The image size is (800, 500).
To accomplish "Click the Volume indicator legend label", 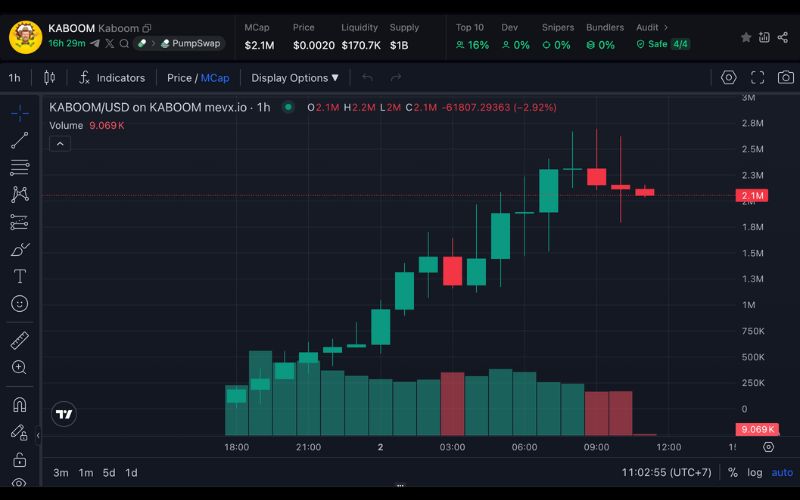I will coord(66,126).
